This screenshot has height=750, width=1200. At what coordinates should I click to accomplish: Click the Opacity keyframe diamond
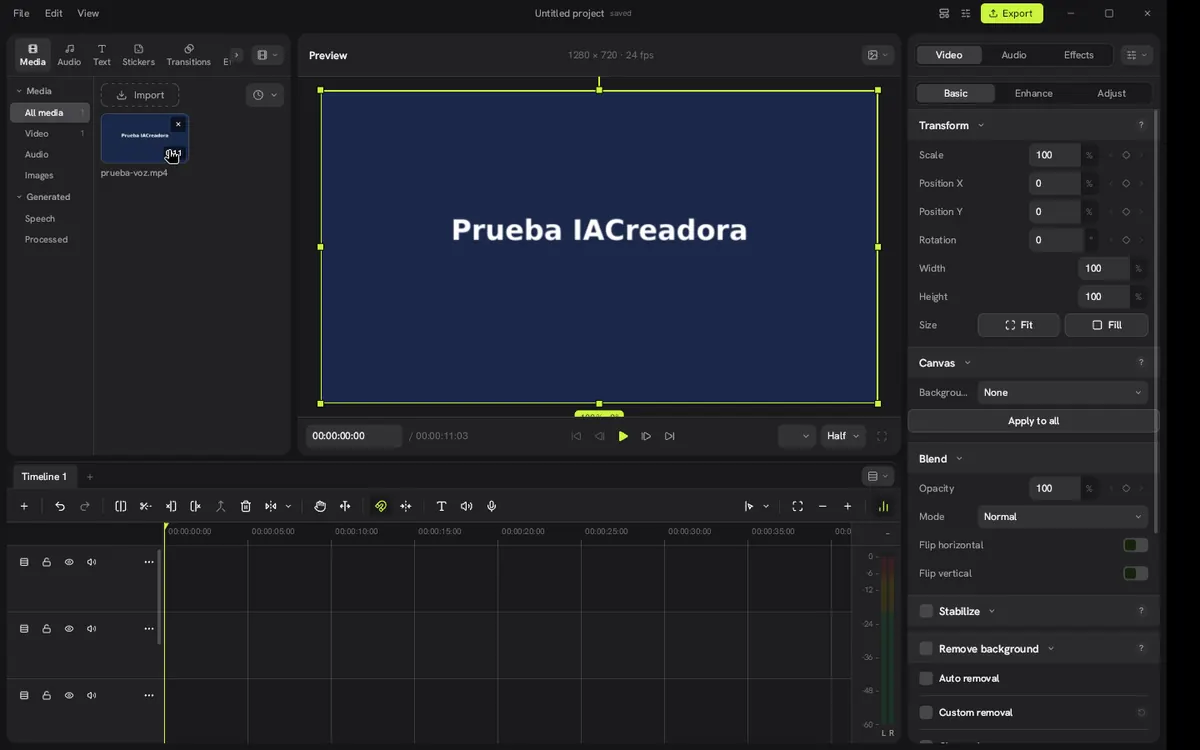(1126, 488)
